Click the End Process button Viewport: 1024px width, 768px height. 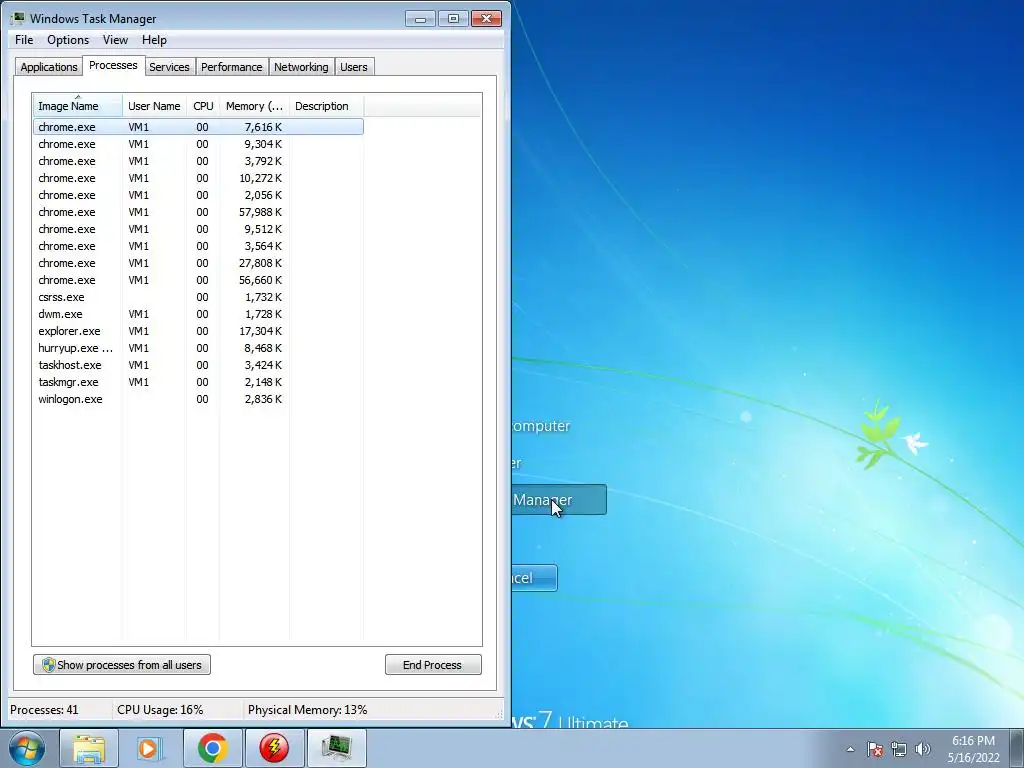pyautogui.click(x=433, y=665)
